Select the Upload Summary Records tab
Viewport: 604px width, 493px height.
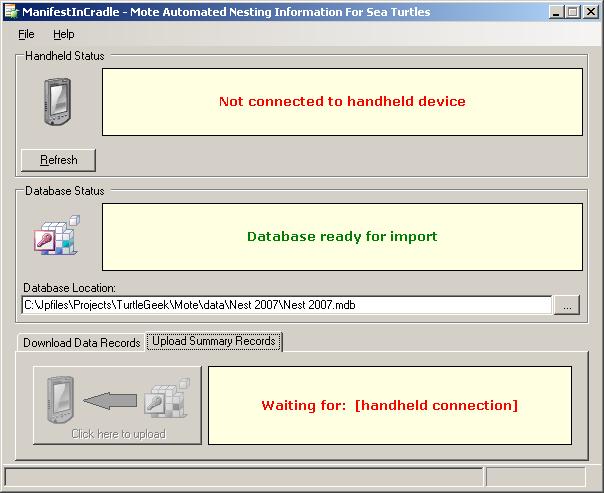(214, 342)
